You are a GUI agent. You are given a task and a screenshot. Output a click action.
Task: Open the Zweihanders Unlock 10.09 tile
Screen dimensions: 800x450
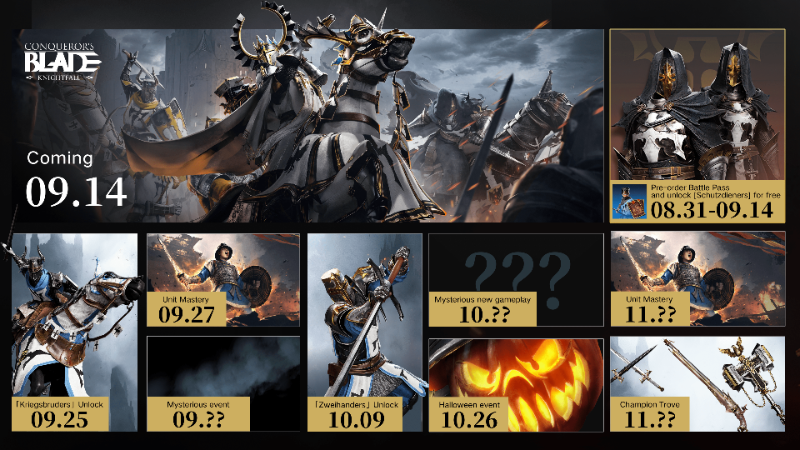[x=365, y=332]
